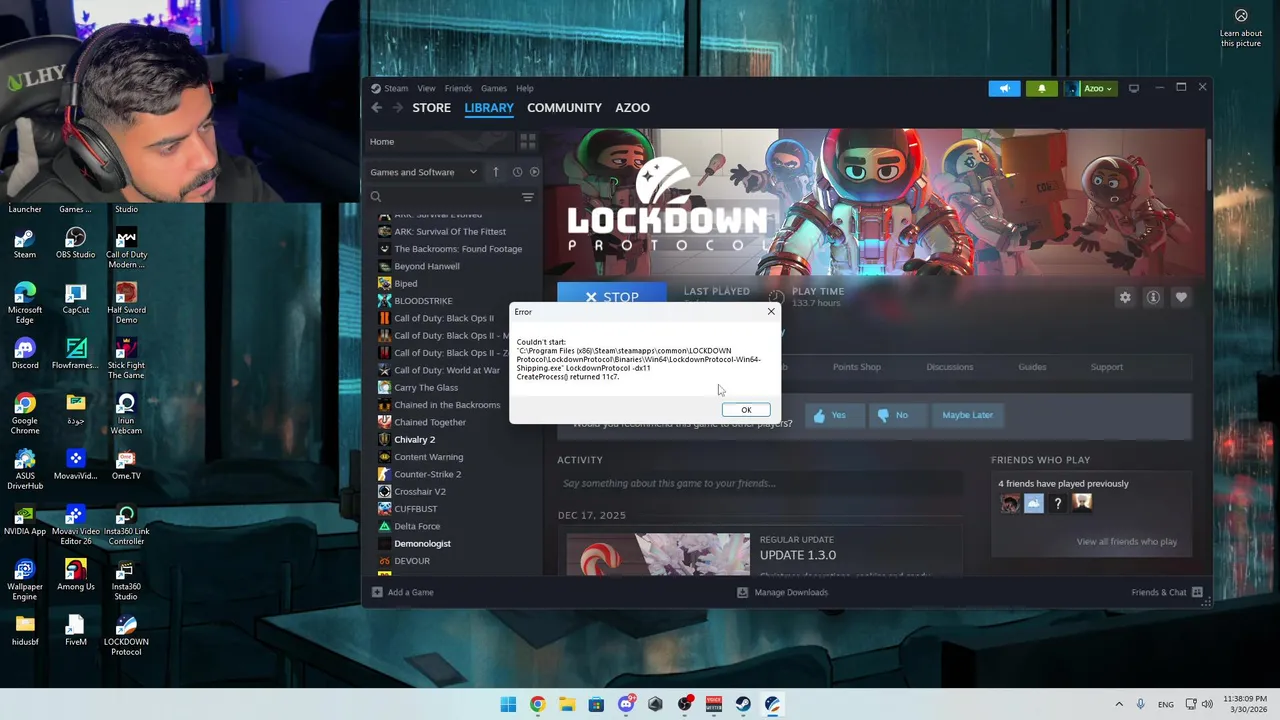Open Steam game settings gear icon
The image size is (1280, 720).
1125,297
